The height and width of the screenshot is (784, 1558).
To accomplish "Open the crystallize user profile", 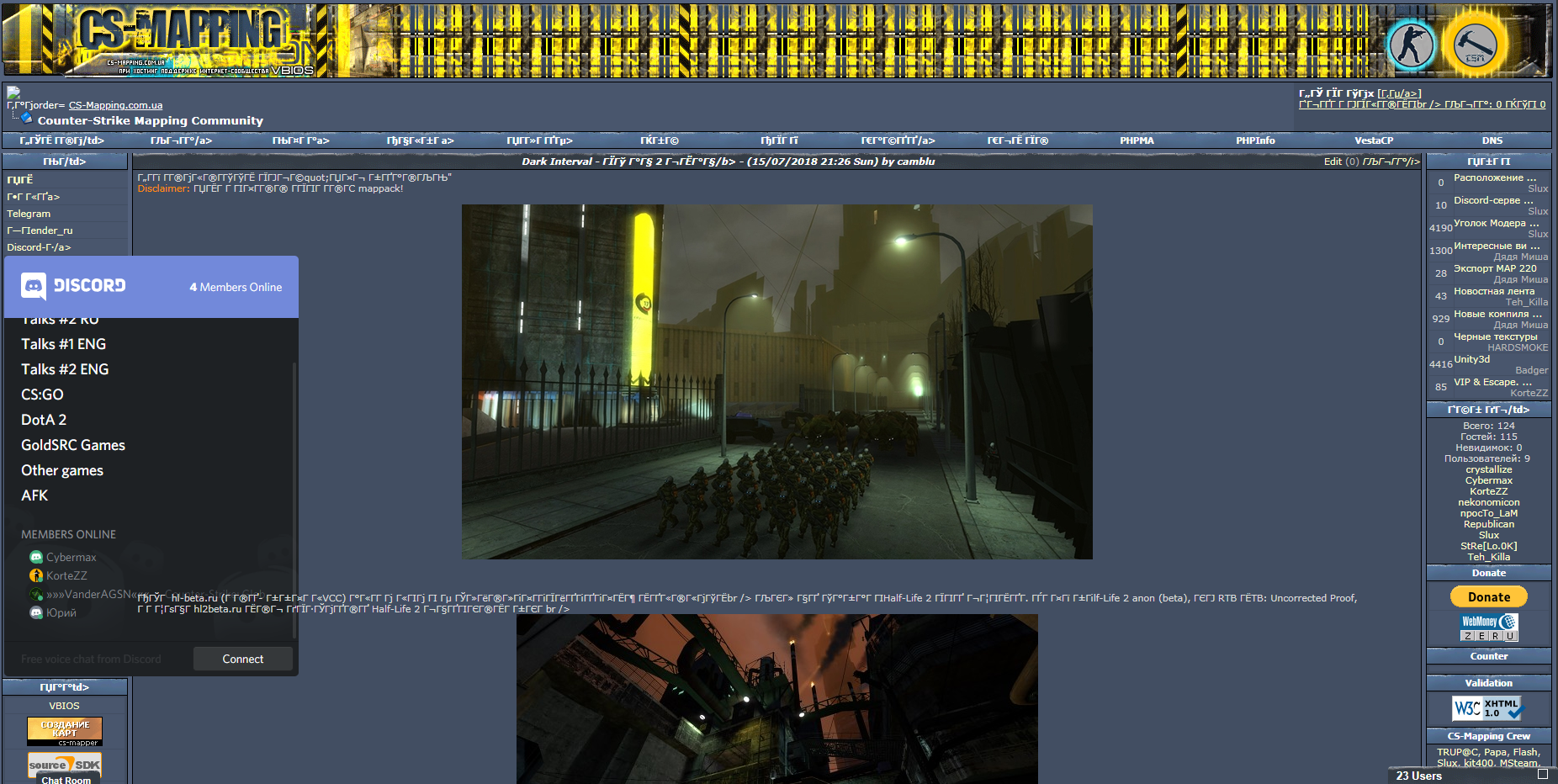I will 1489,469.
